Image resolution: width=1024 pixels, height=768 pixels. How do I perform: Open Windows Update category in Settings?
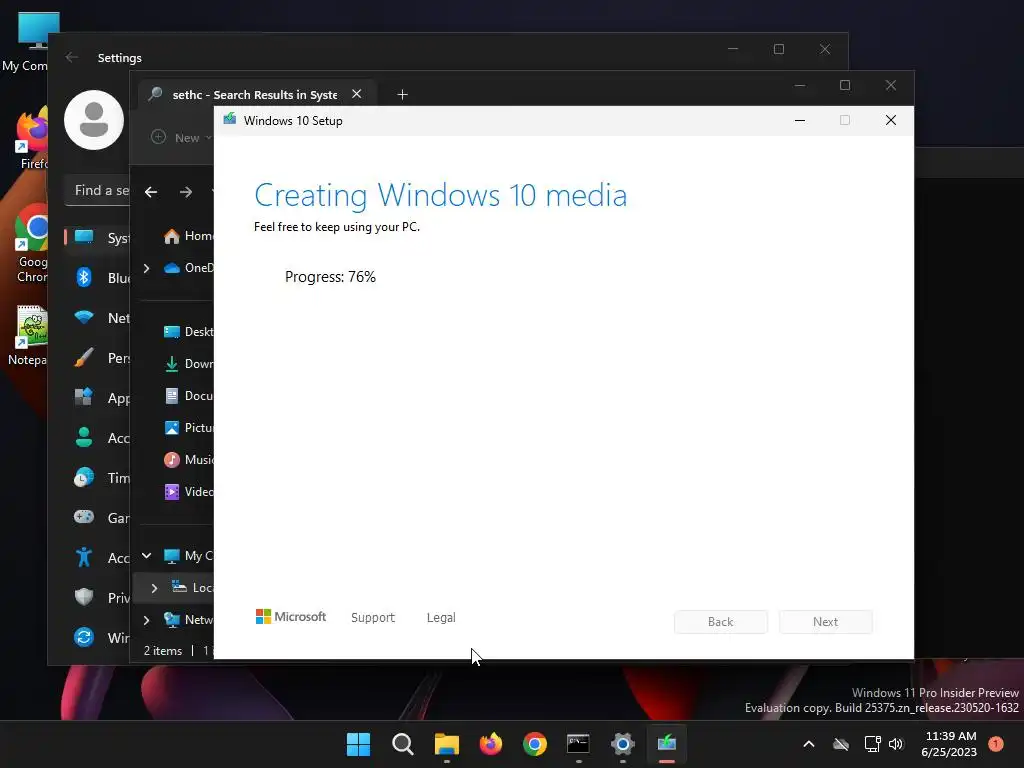coord(98,637)
